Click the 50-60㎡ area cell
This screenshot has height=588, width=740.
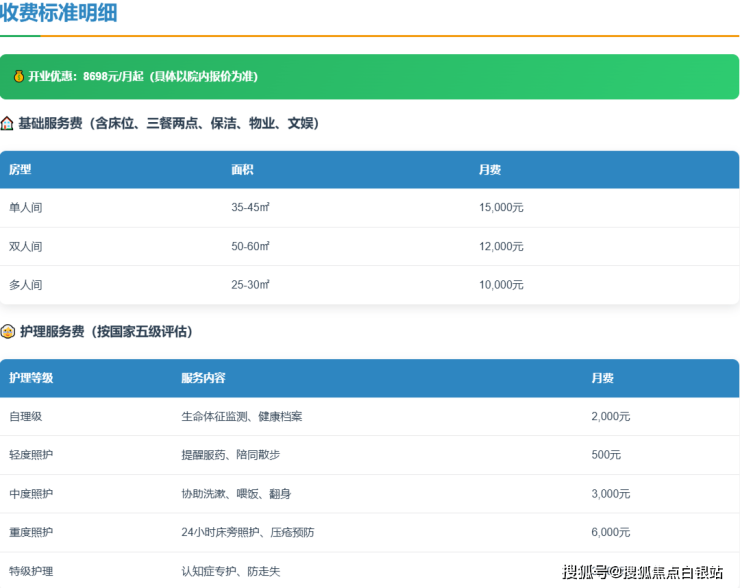(x=250, y=246)
